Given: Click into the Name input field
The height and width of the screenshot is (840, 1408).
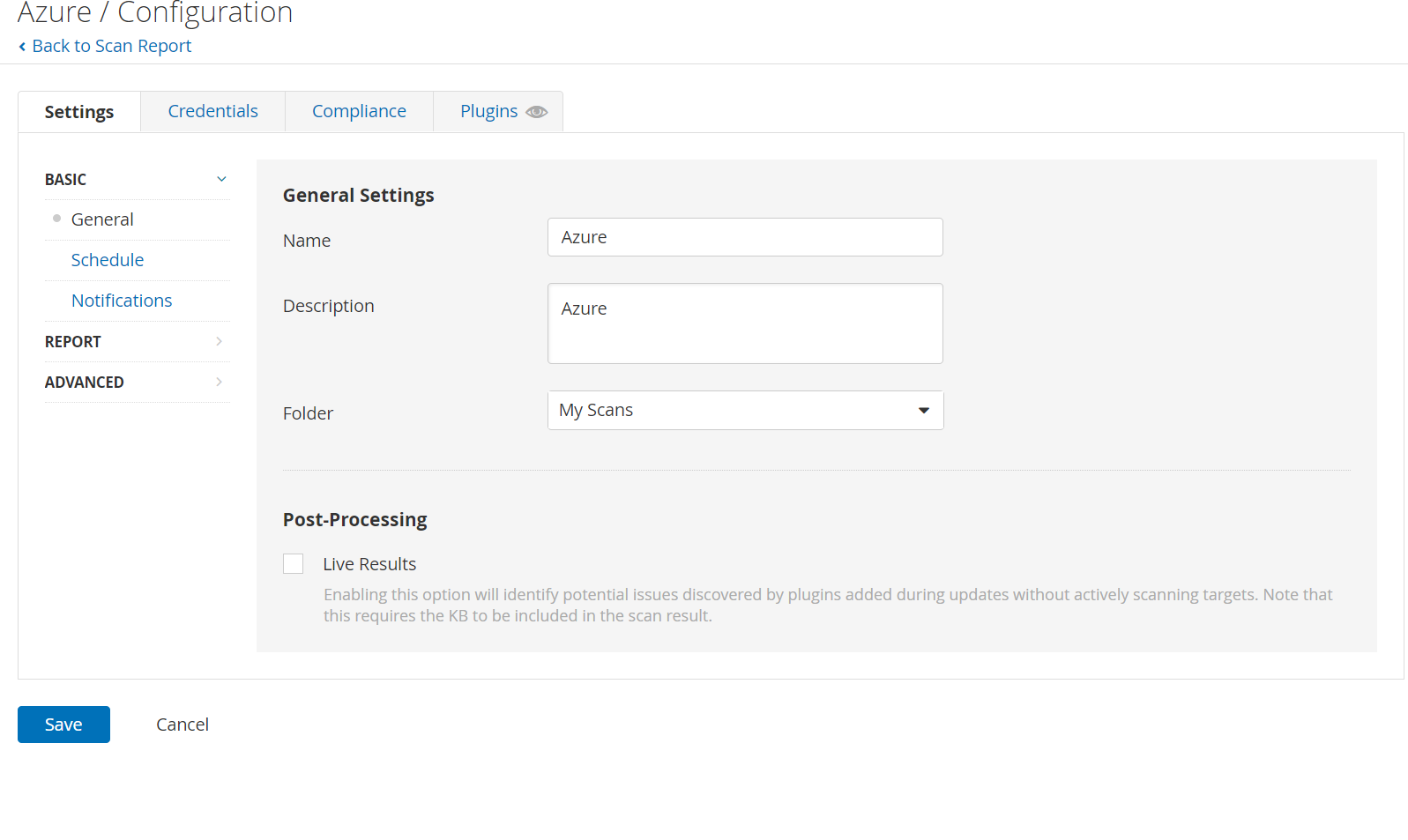Looking at the screenshot, I should point(745,237).
